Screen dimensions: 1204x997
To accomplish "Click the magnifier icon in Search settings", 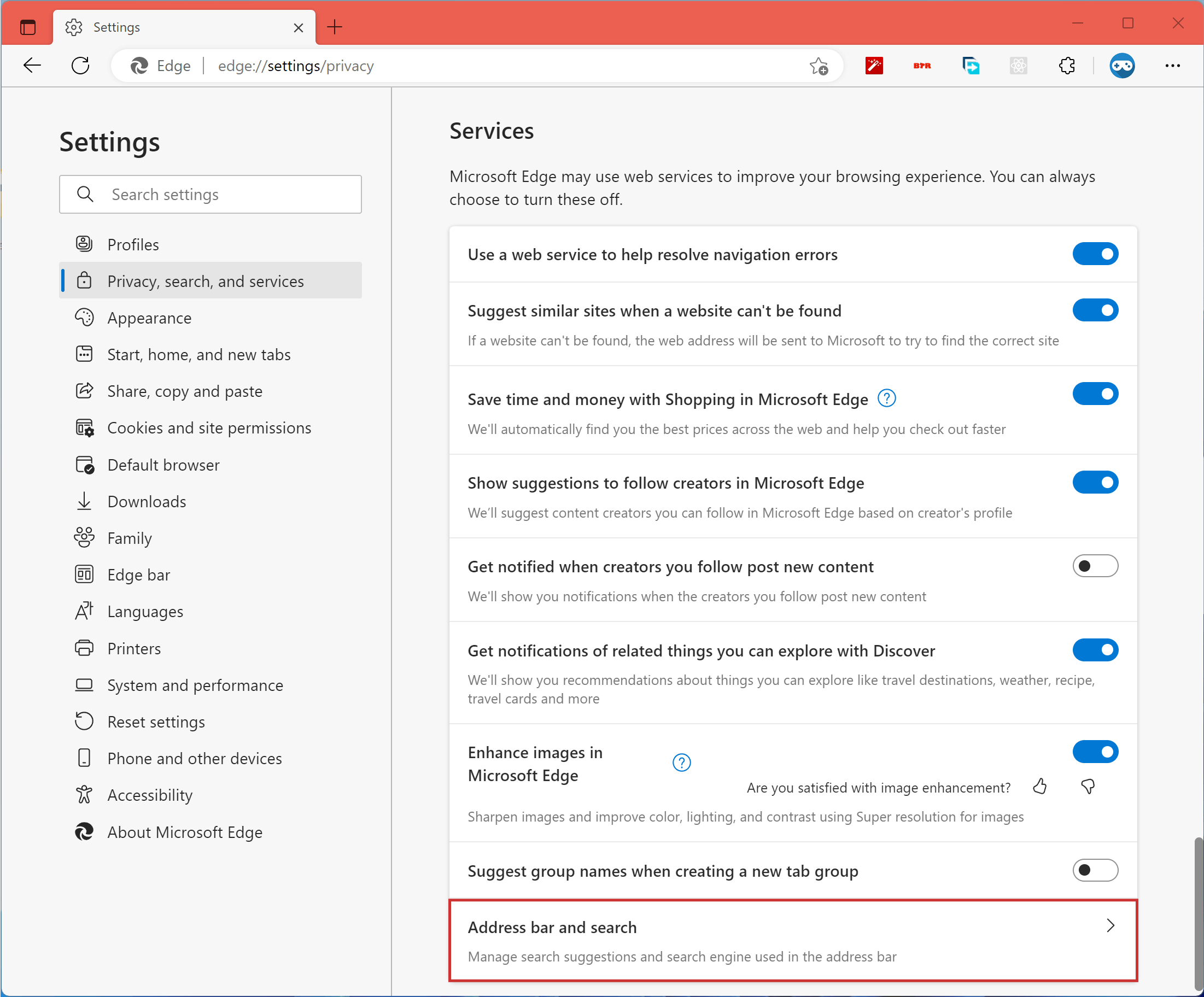I will point(85,194).
